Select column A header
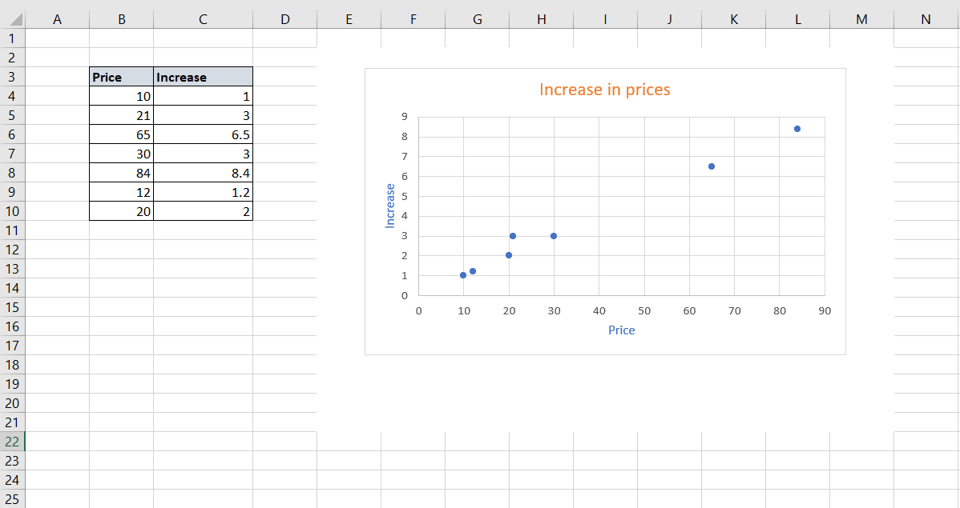The width and height of the screenshot is (960, 508). (57, 20)
